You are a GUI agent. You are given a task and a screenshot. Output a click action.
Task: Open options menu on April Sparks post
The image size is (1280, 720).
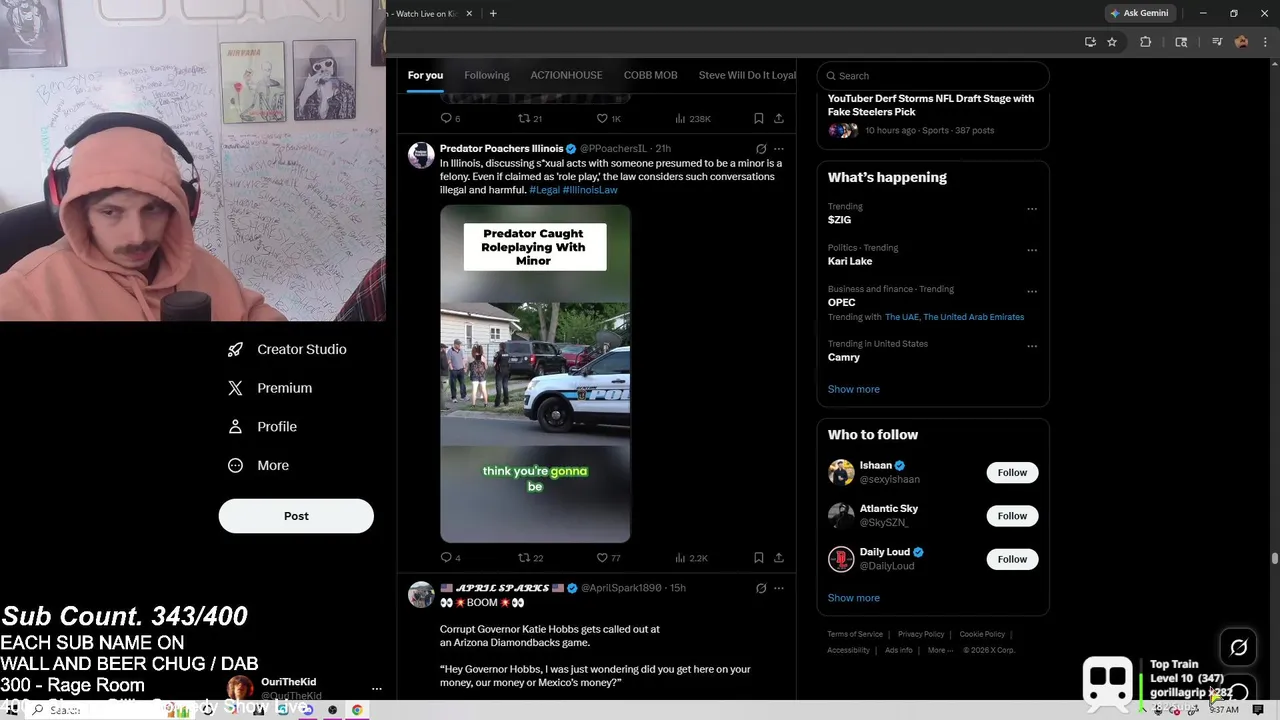(779, 588)
